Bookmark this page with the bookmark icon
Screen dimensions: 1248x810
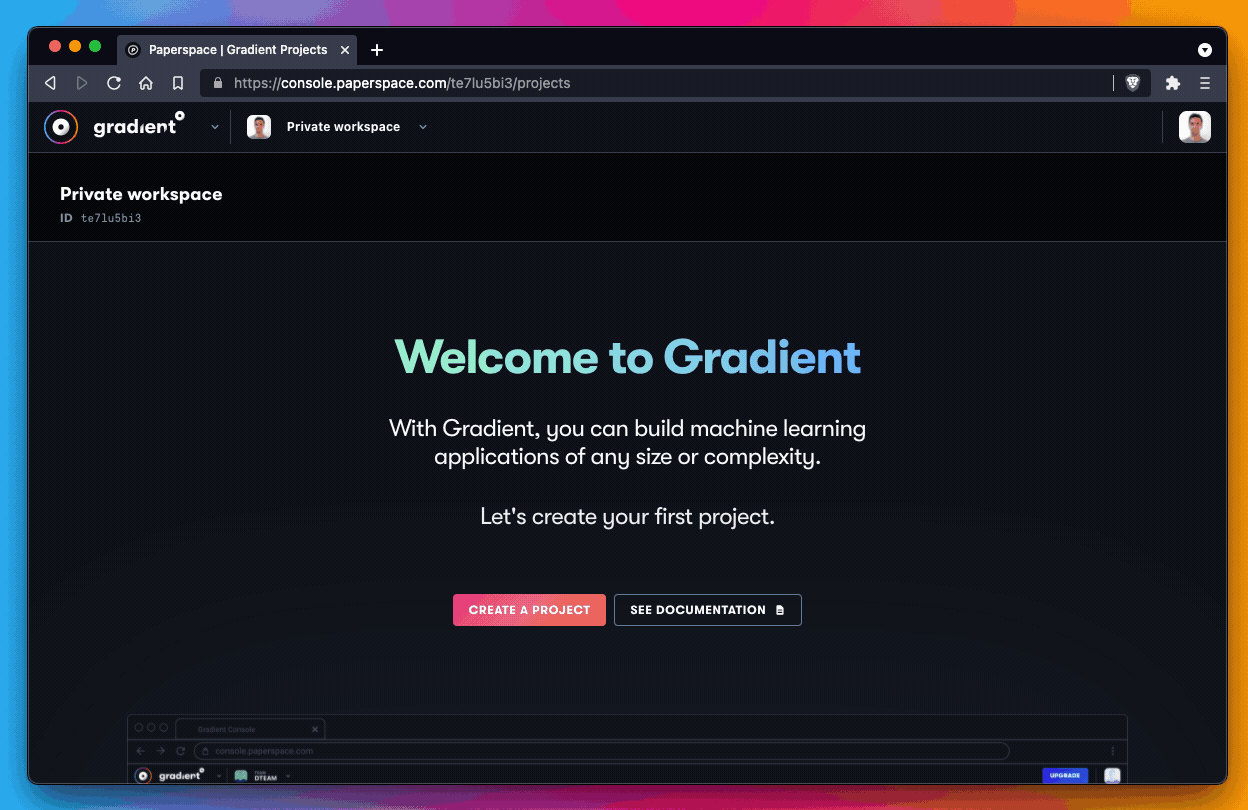(x=178, y=83)
